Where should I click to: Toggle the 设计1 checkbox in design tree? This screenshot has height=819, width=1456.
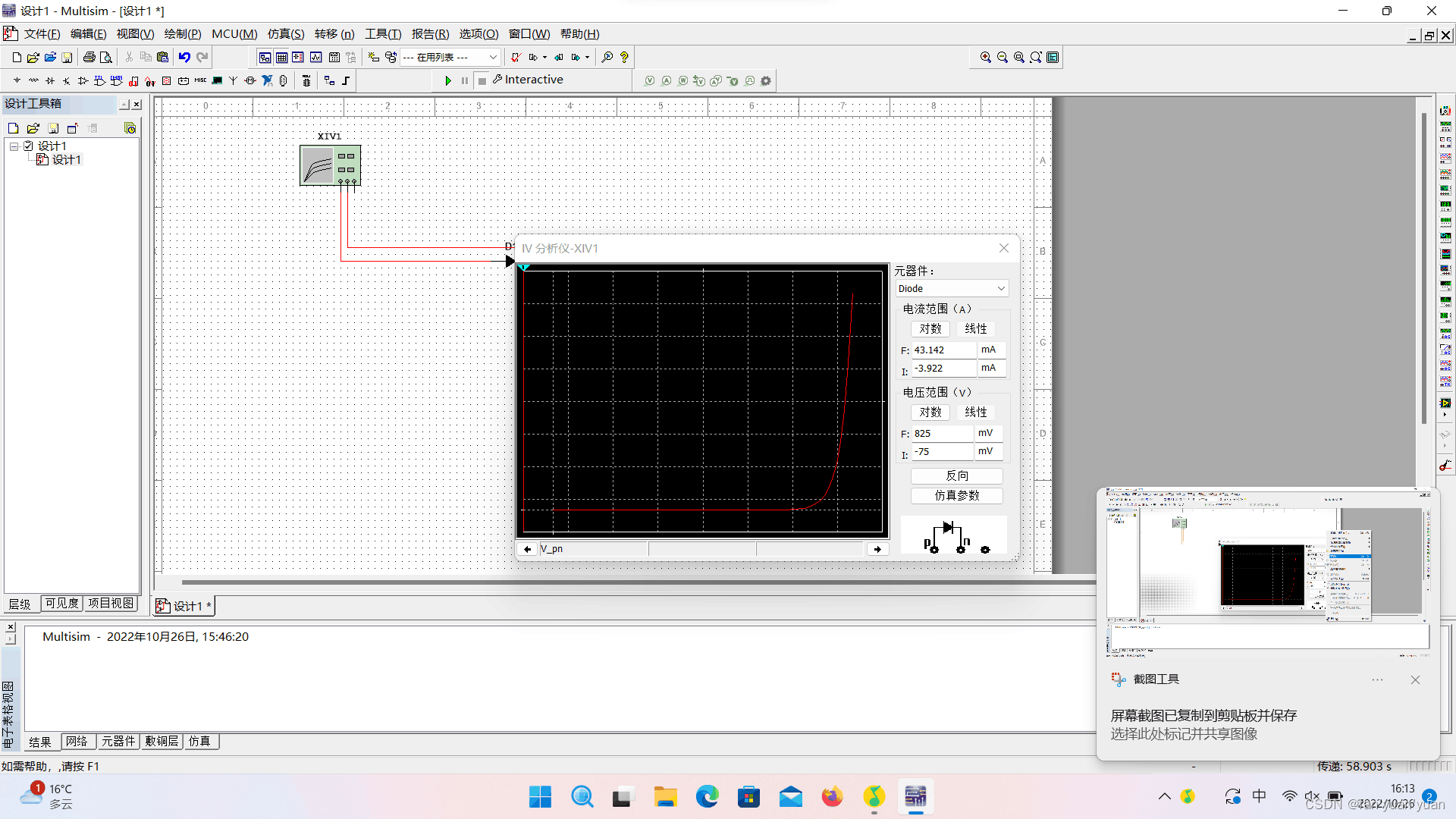[x=29, y=146]
